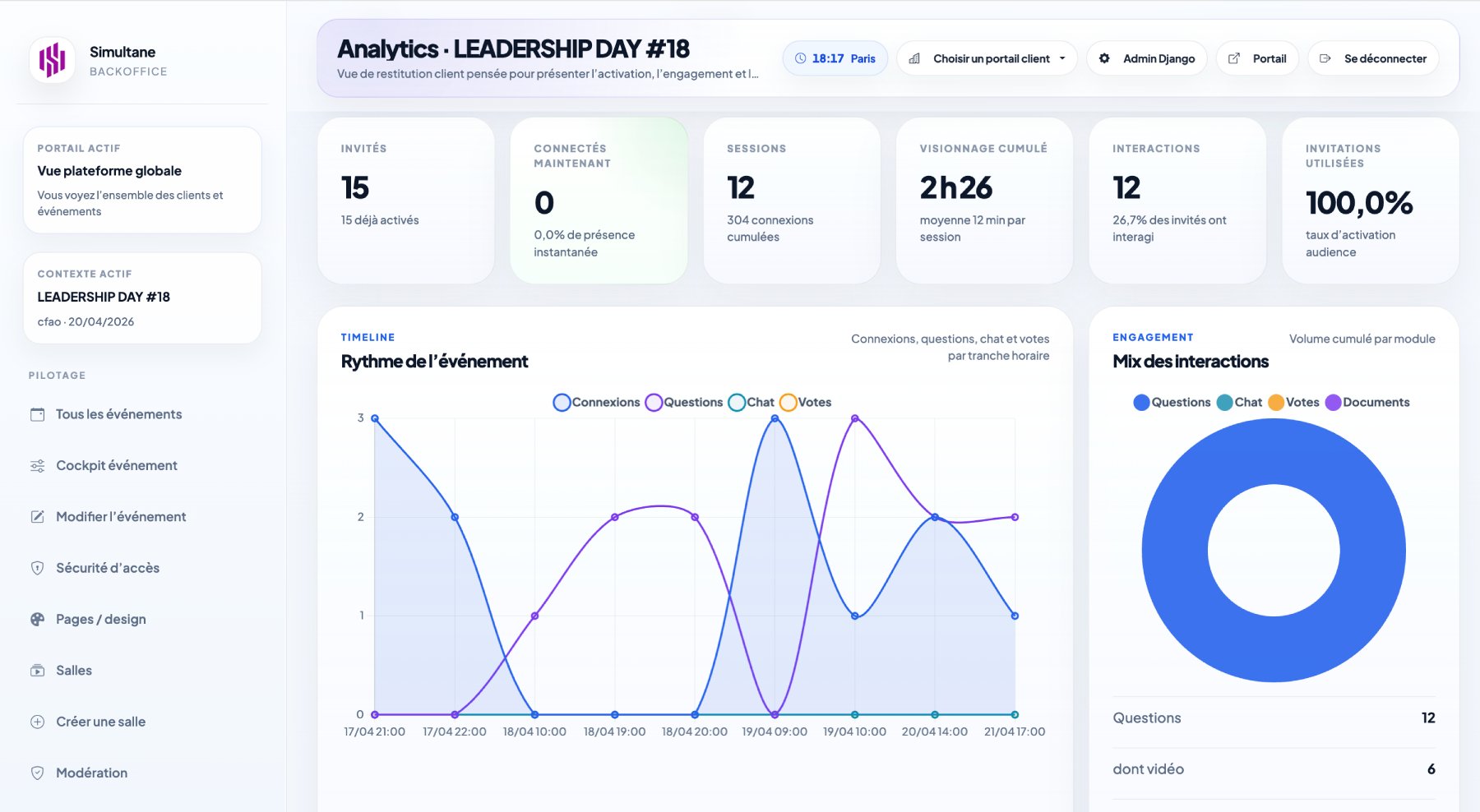Click the plus icon for Créer une salle

pos(38,722)
